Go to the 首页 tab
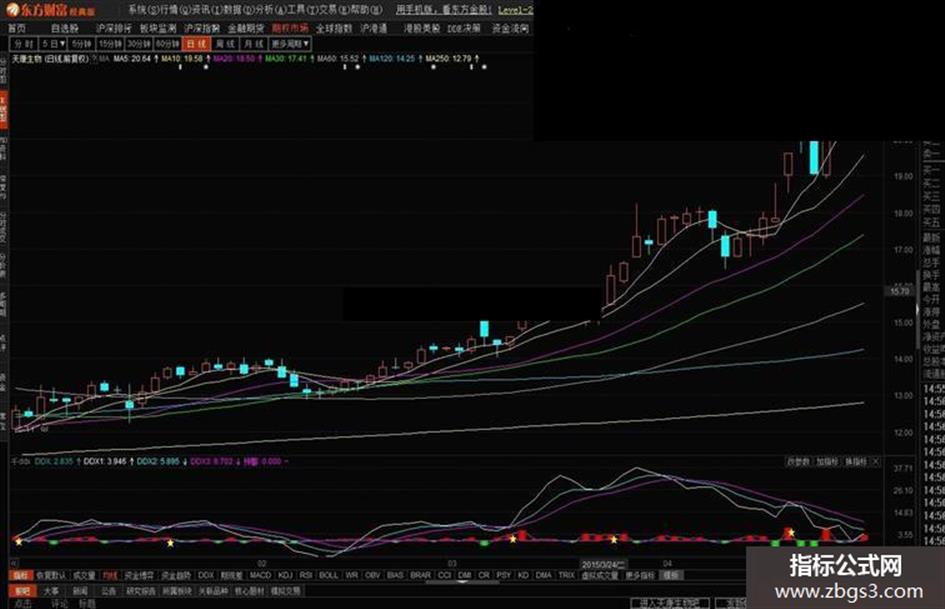 point(17,28)
